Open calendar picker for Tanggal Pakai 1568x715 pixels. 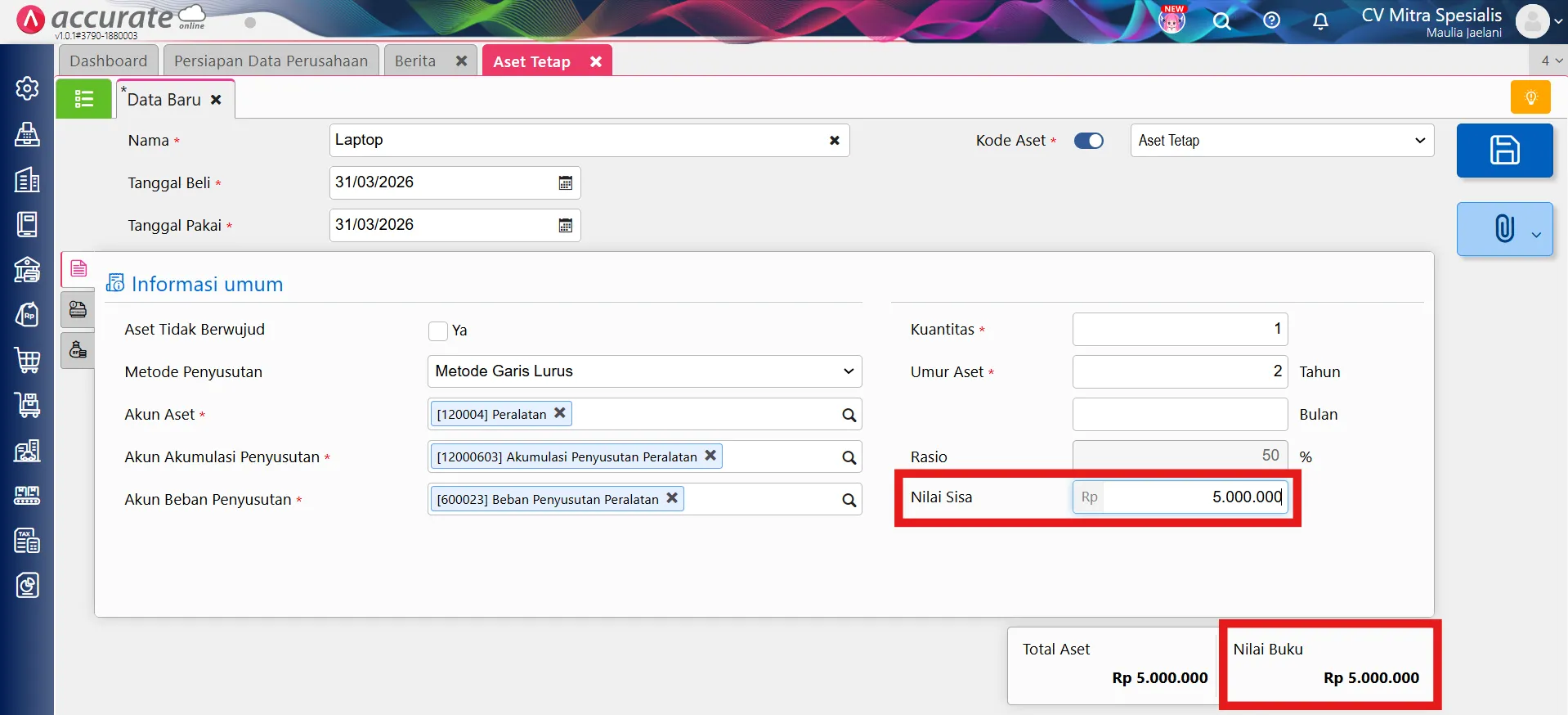point(565,226)
